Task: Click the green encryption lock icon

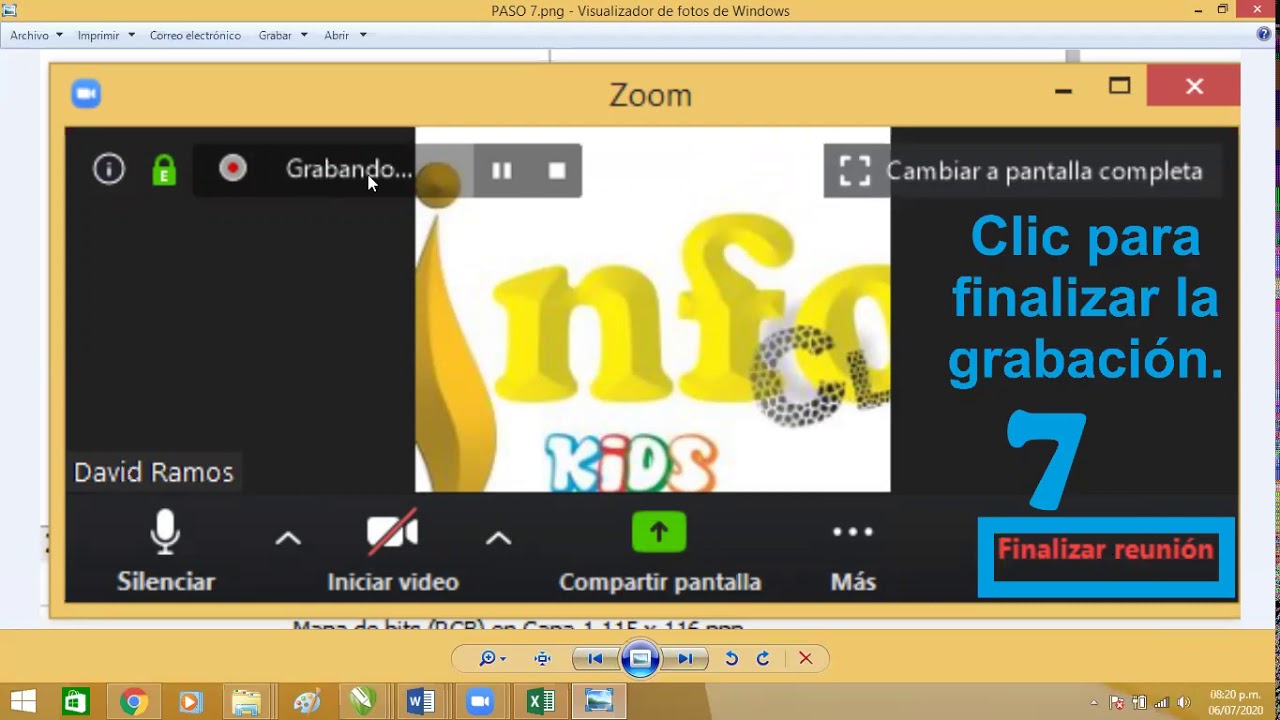Action: pos(164,170)
